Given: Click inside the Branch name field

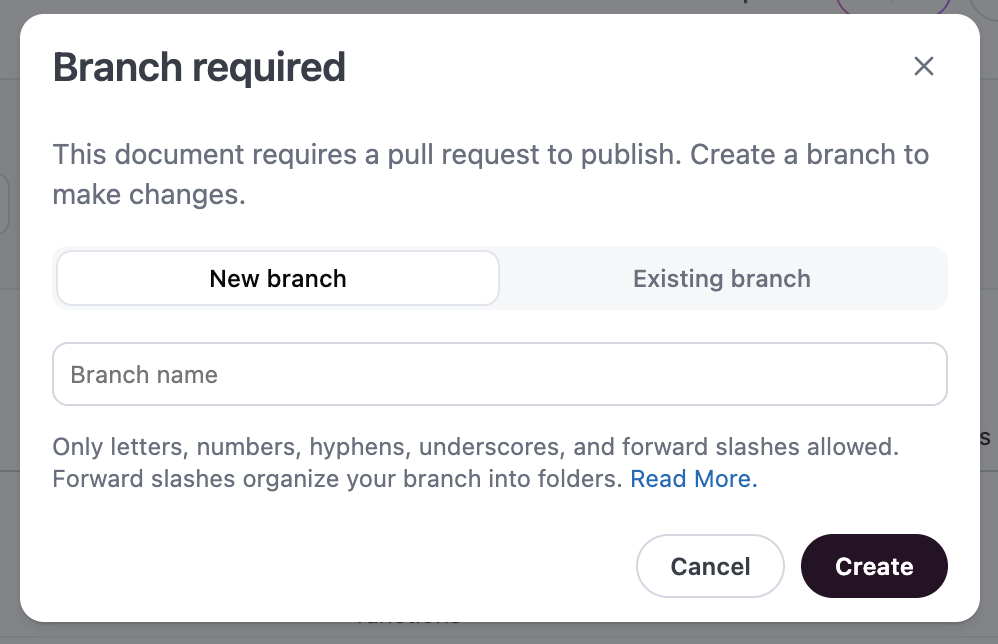Looking at the screenshot, I should [500, 373].
